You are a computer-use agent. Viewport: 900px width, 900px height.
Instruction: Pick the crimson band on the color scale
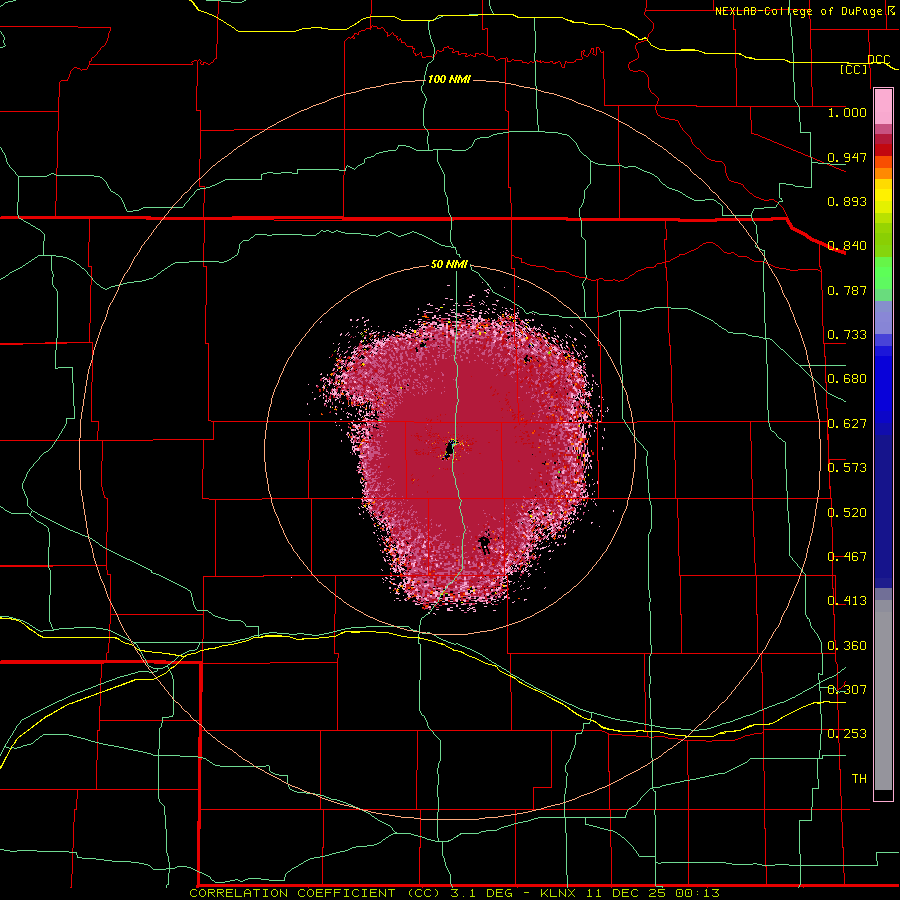tap(883, 139)
